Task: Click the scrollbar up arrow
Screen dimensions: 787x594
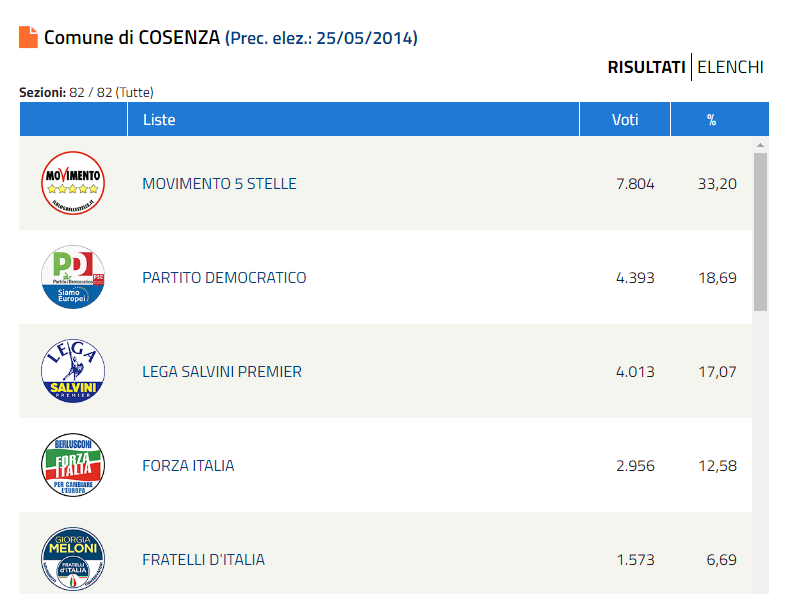Action: point(760,145)
